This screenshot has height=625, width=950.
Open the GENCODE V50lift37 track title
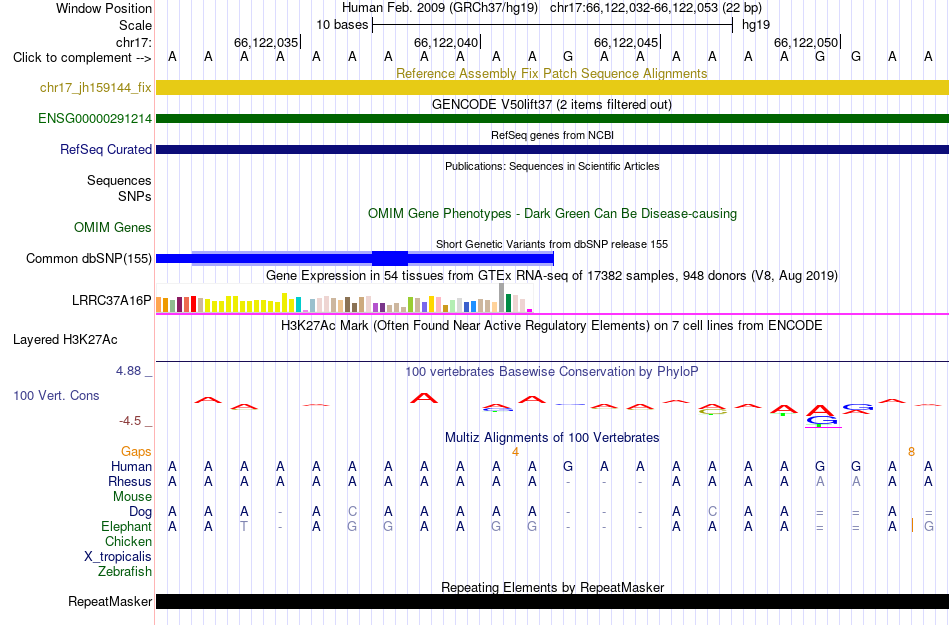[551, 104]
